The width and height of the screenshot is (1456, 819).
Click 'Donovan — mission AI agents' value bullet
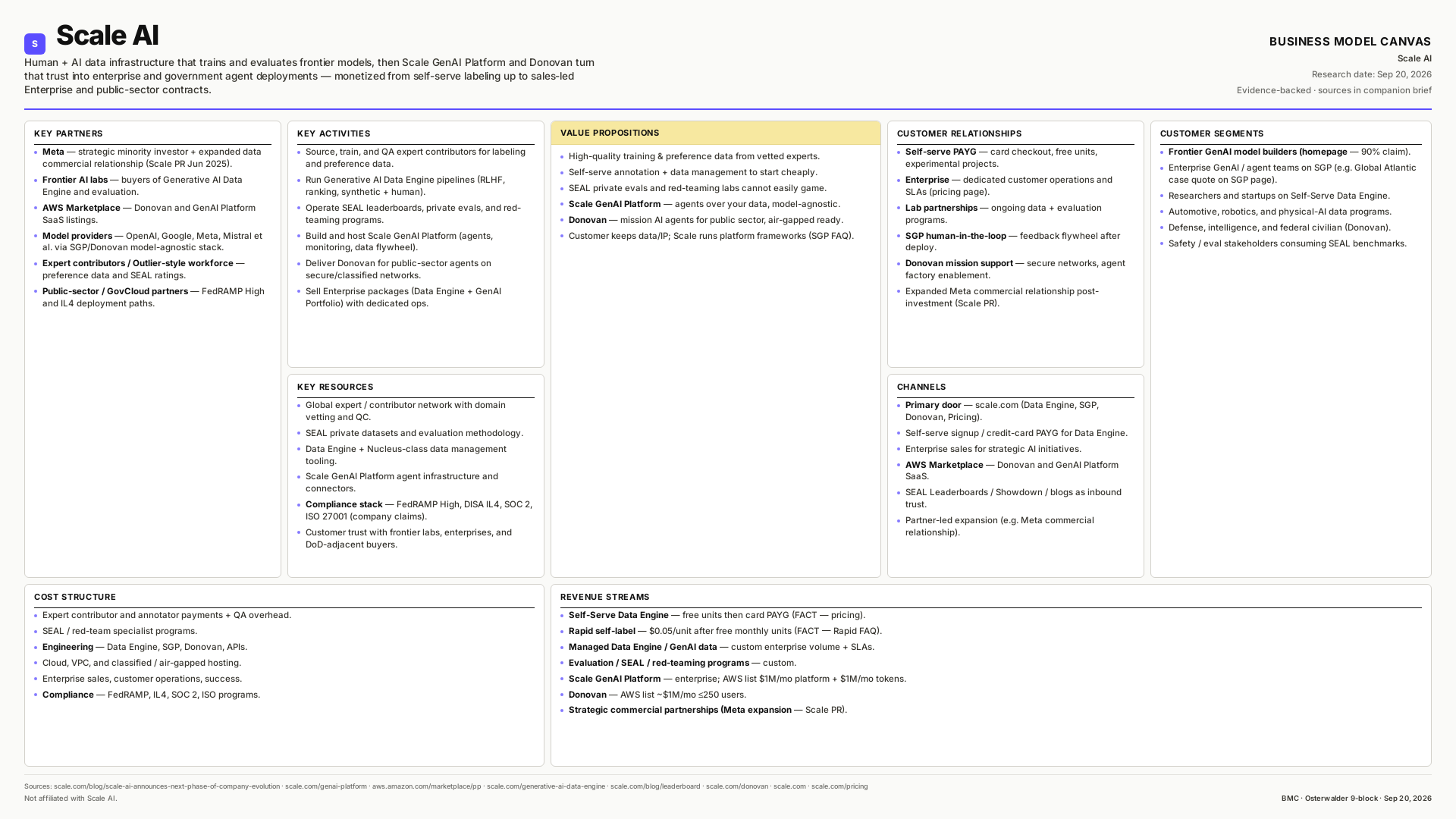coord(706,220)
